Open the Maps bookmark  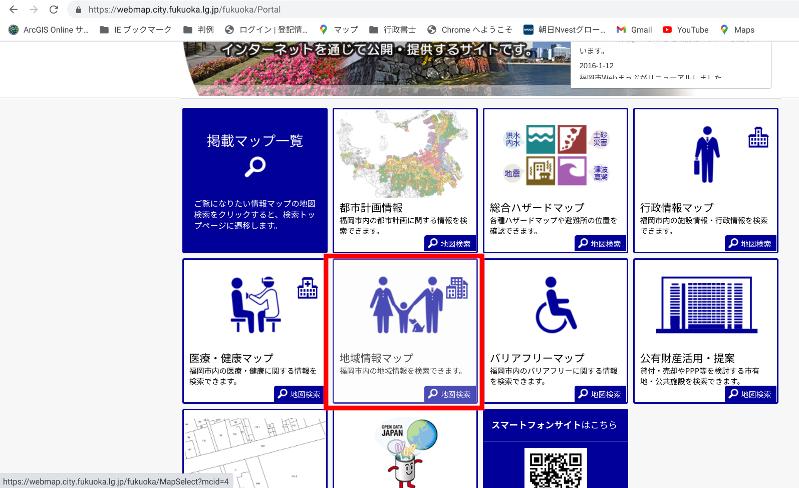click(x=737, y=30)
